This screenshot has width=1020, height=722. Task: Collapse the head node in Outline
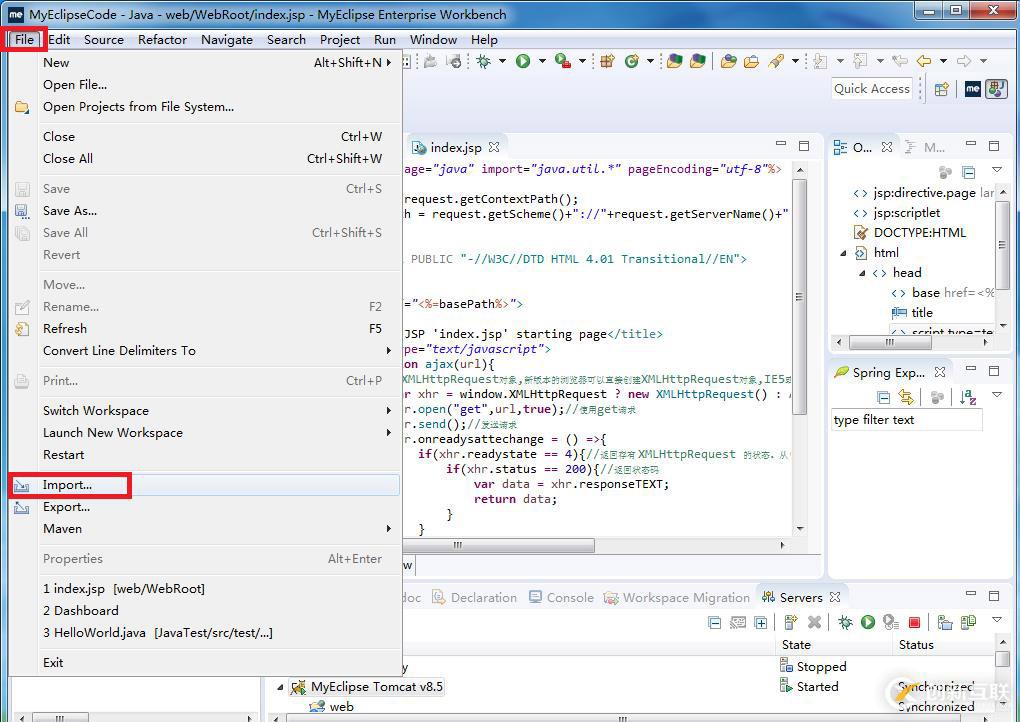(x=863, y=273)
